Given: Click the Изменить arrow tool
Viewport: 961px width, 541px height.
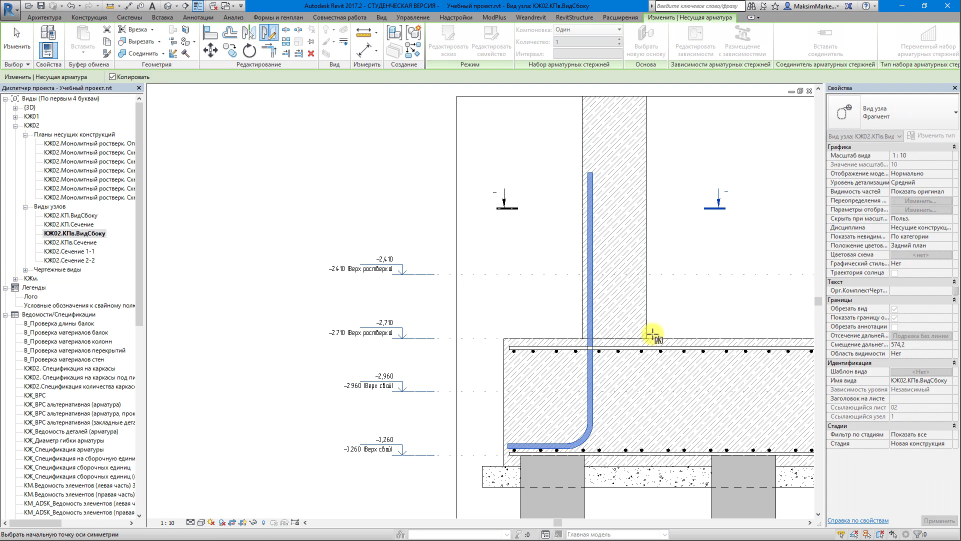Looking at the screenshot, I should pos(17,36).
